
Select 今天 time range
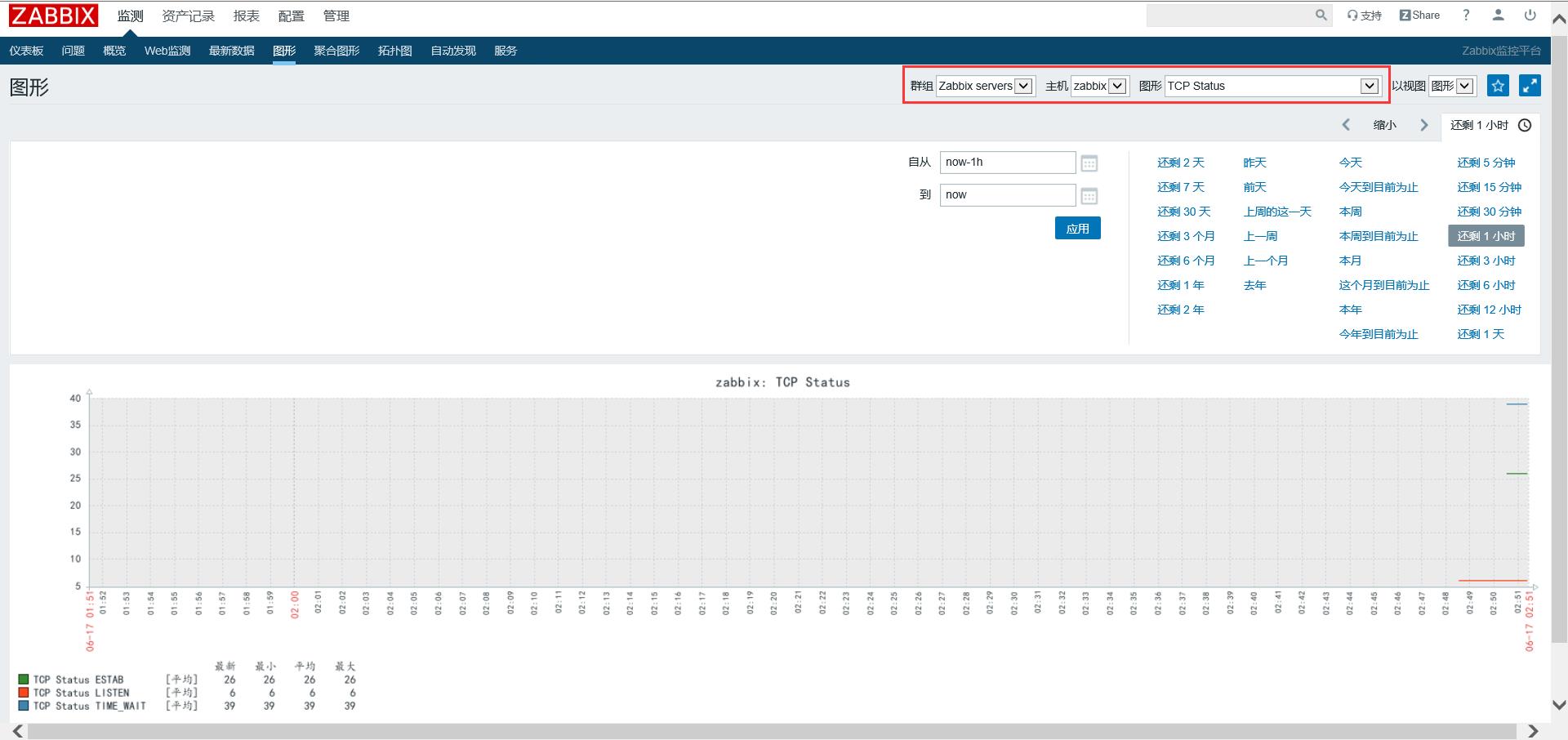[1351, 163]
